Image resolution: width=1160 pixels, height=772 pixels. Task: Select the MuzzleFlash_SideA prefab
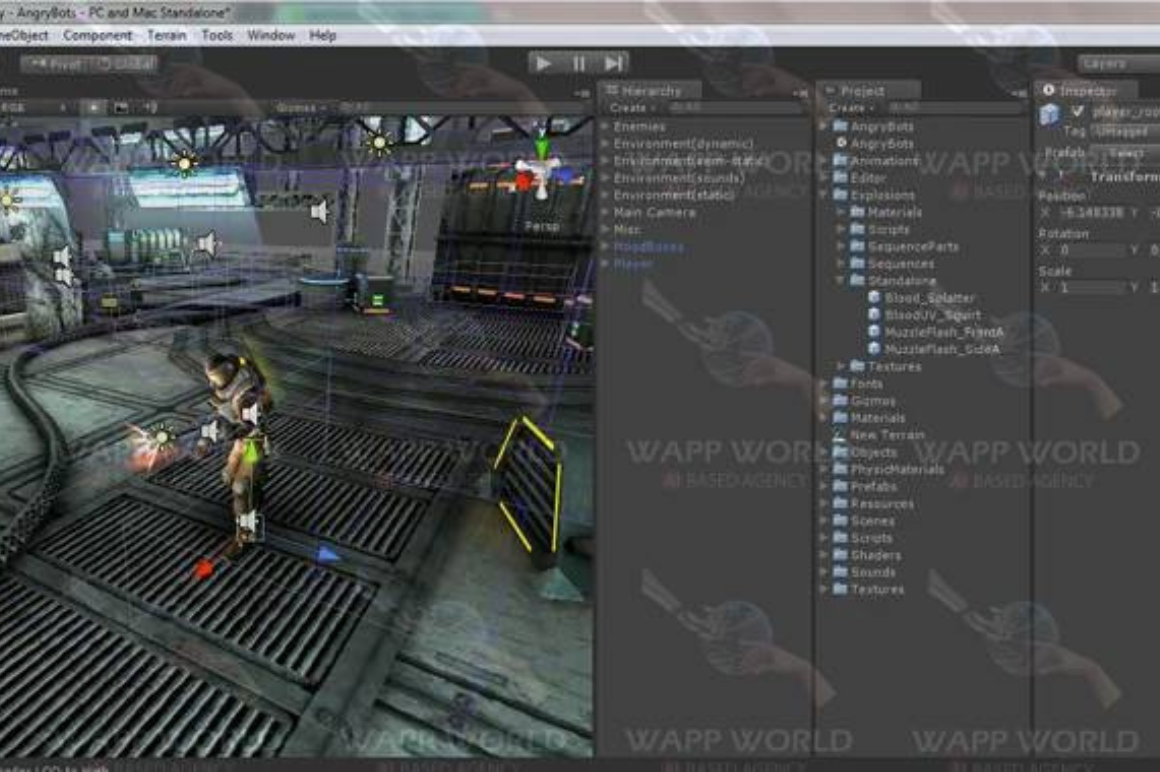click(941, 349)
